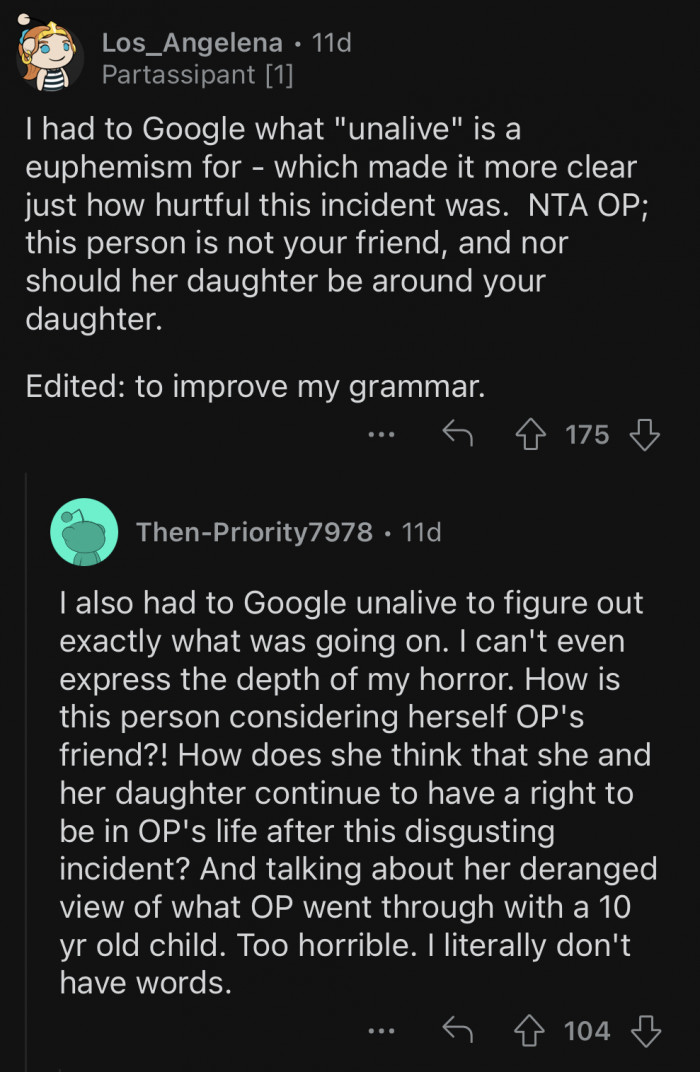This screenshot has height=1072, width=700.
Task: Open Then-Priority7978's green avatar
Action: tap(84, 532)
